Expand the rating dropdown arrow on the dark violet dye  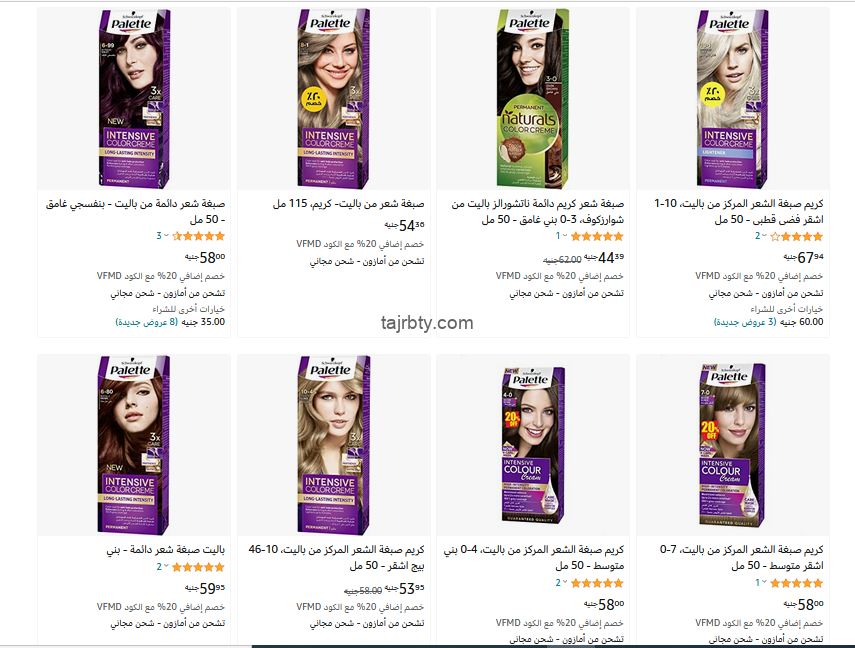tap(166, 236)
